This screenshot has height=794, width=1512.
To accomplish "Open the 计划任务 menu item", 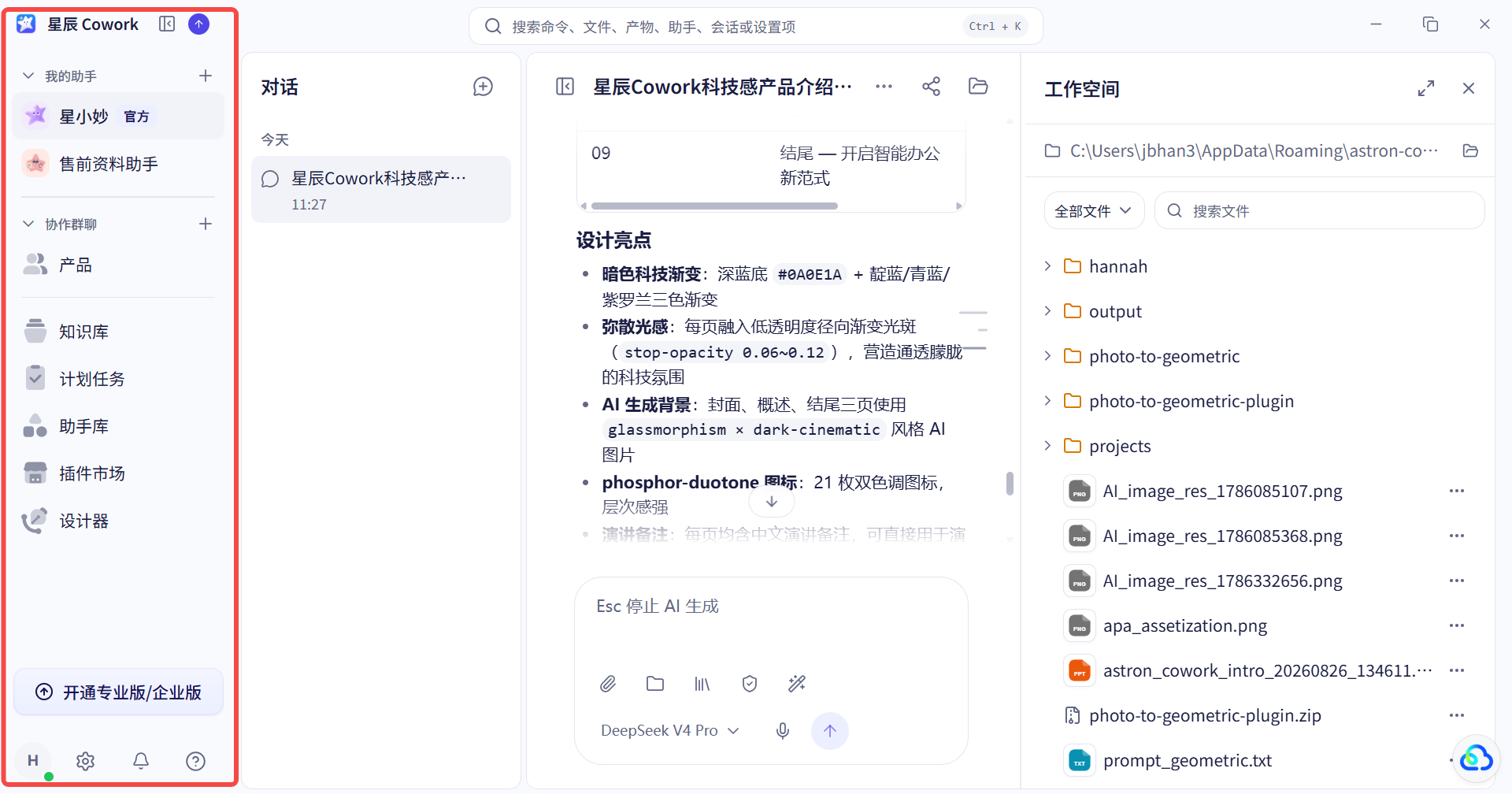I will 118,379.
